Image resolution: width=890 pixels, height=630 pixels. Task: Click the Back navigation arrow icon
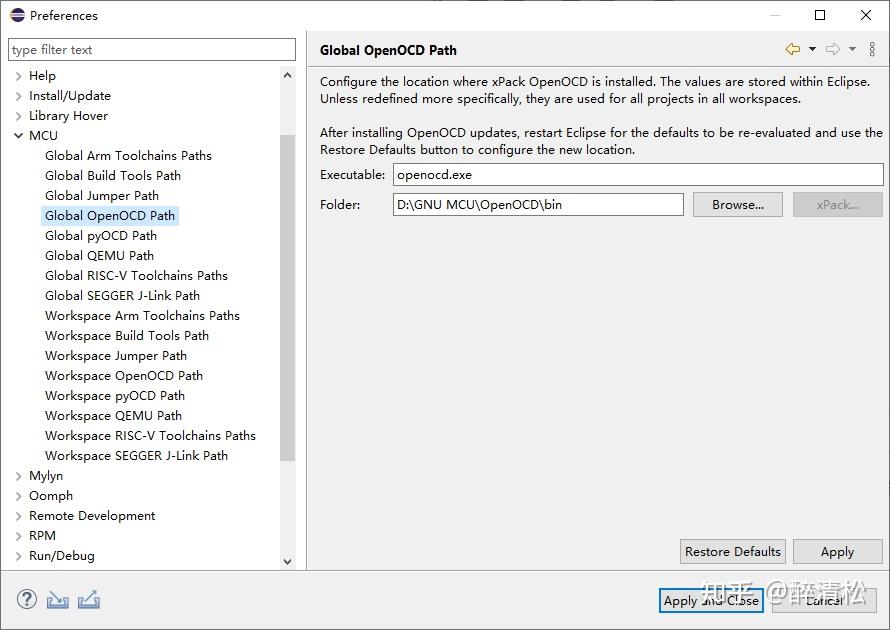click(x=793, y=49)
